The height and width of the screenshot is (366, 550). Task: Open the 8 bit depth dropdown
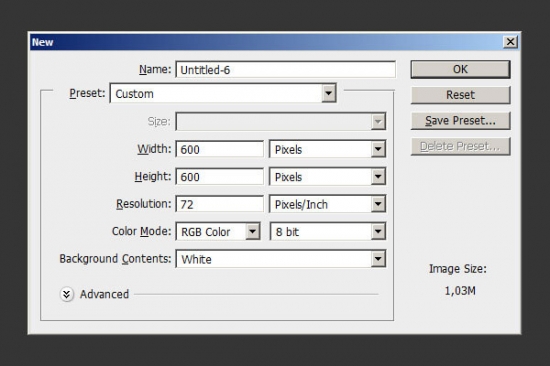pos(328,231)
